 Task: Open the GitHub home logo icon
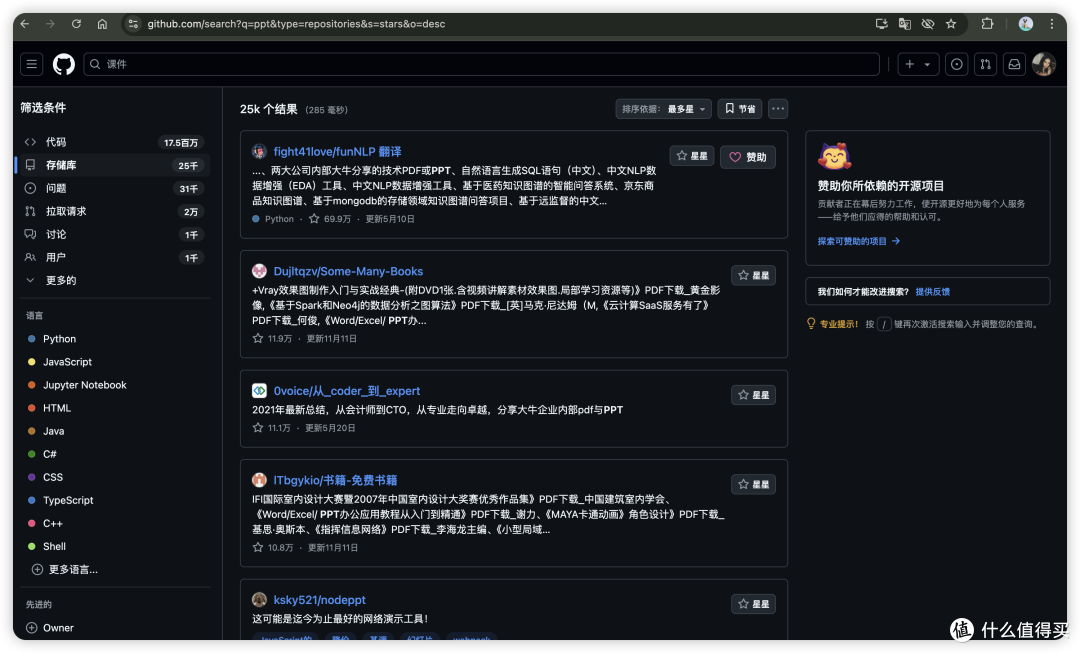pyautogui.click(x=63, y=64)
